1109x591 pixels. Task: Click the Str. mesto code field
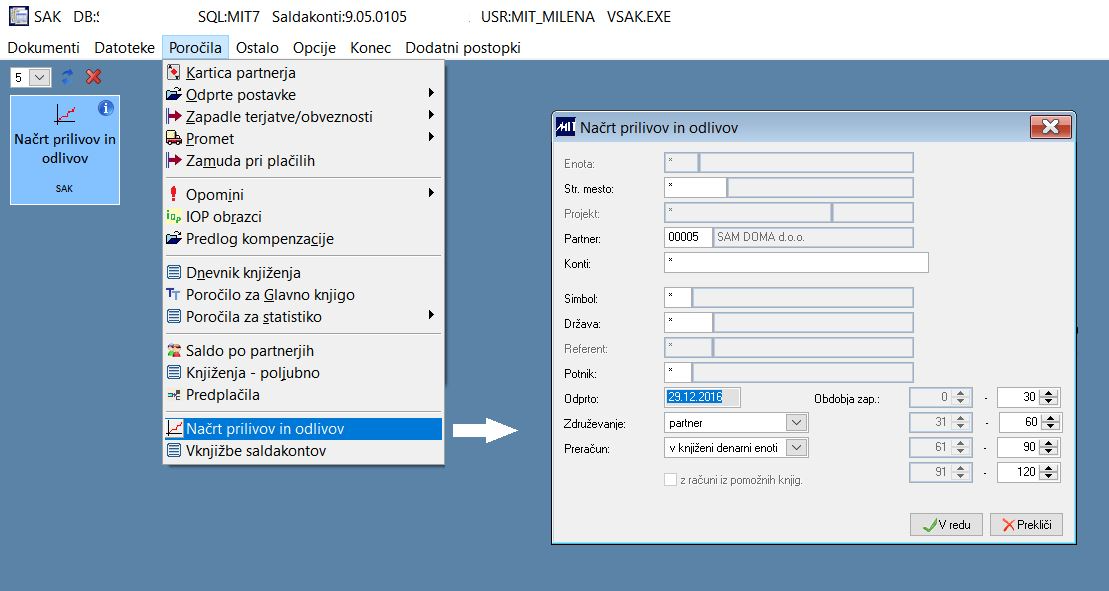(695, 187)
